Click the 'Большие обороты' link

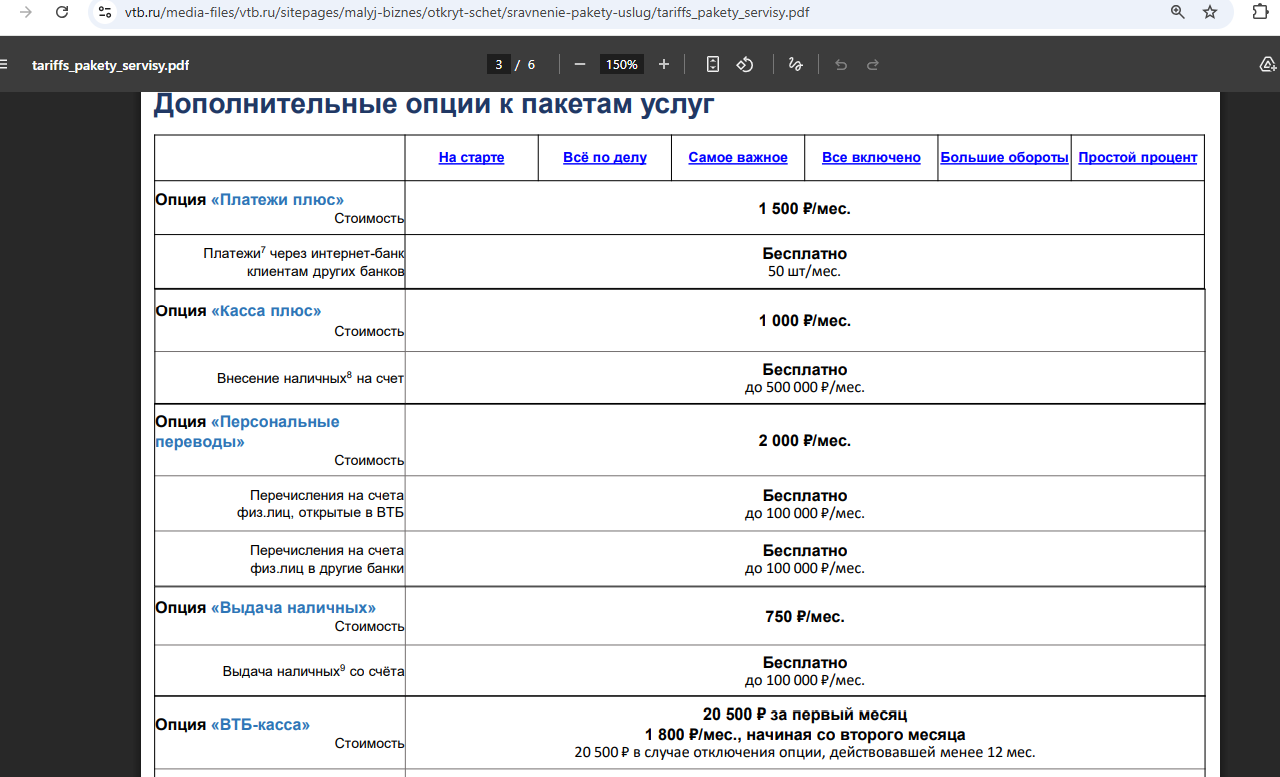coord(1004,158)
